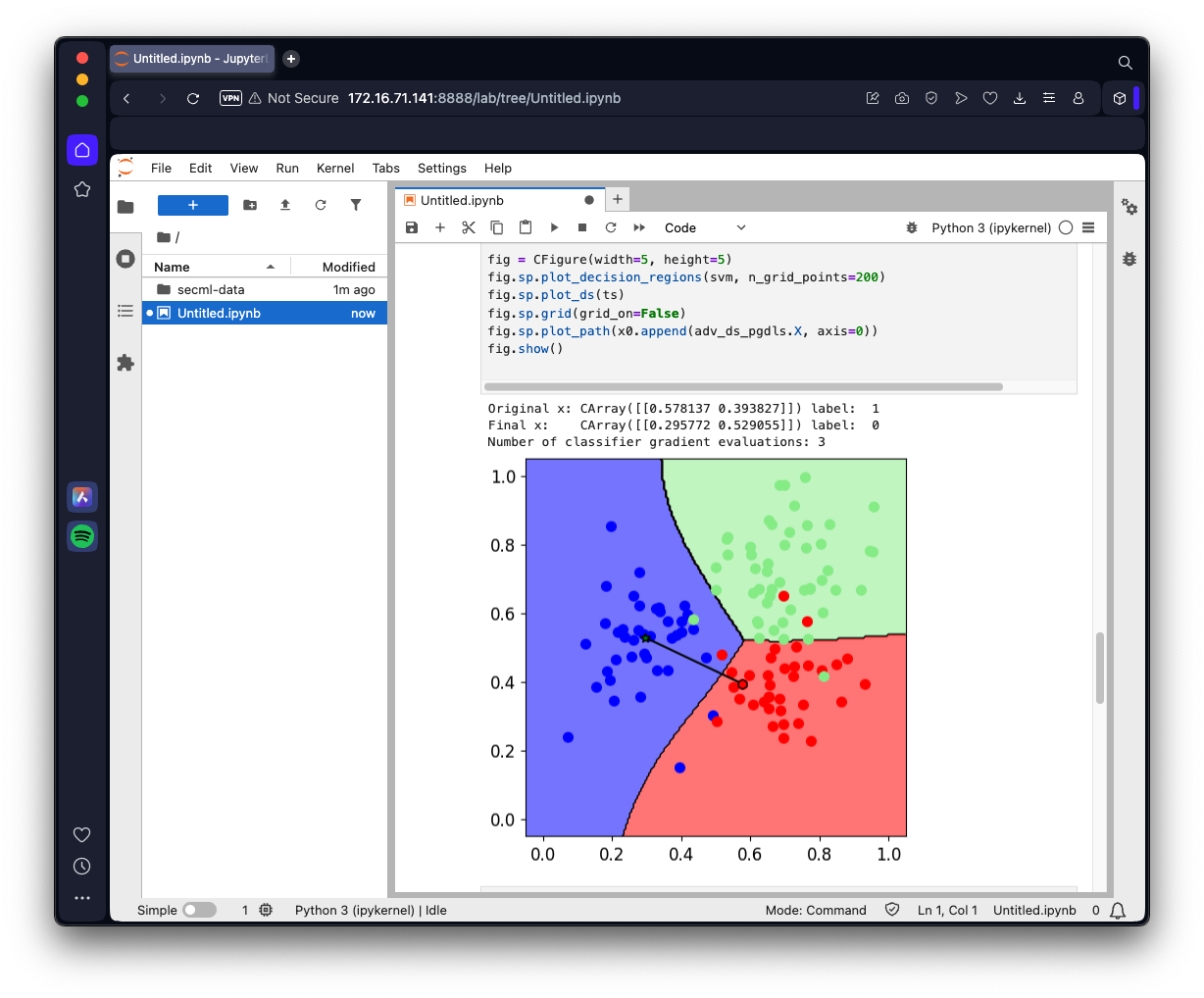Open the Tabs menu
The image size is (1204, 998).
[386, 168]
